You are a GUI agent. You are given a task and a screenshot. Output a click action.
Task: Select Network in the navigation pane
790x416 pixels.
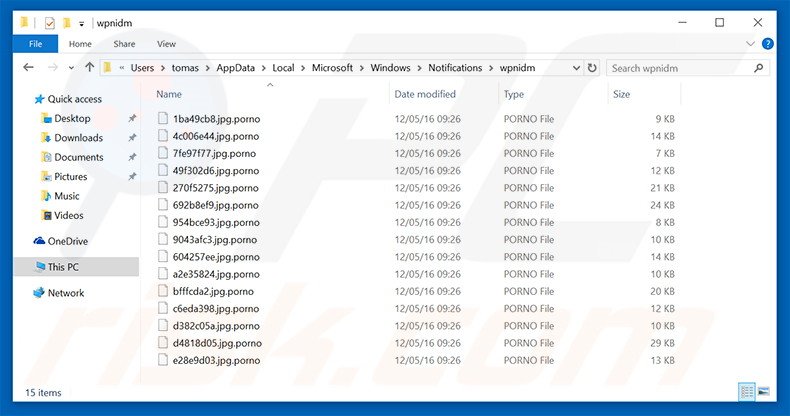tap(58, 293)
